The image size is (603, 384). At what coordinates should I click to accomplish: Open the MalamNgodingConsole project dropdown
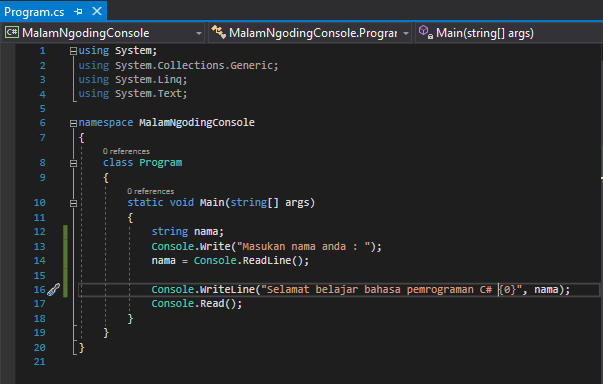(x=103, y=33)
